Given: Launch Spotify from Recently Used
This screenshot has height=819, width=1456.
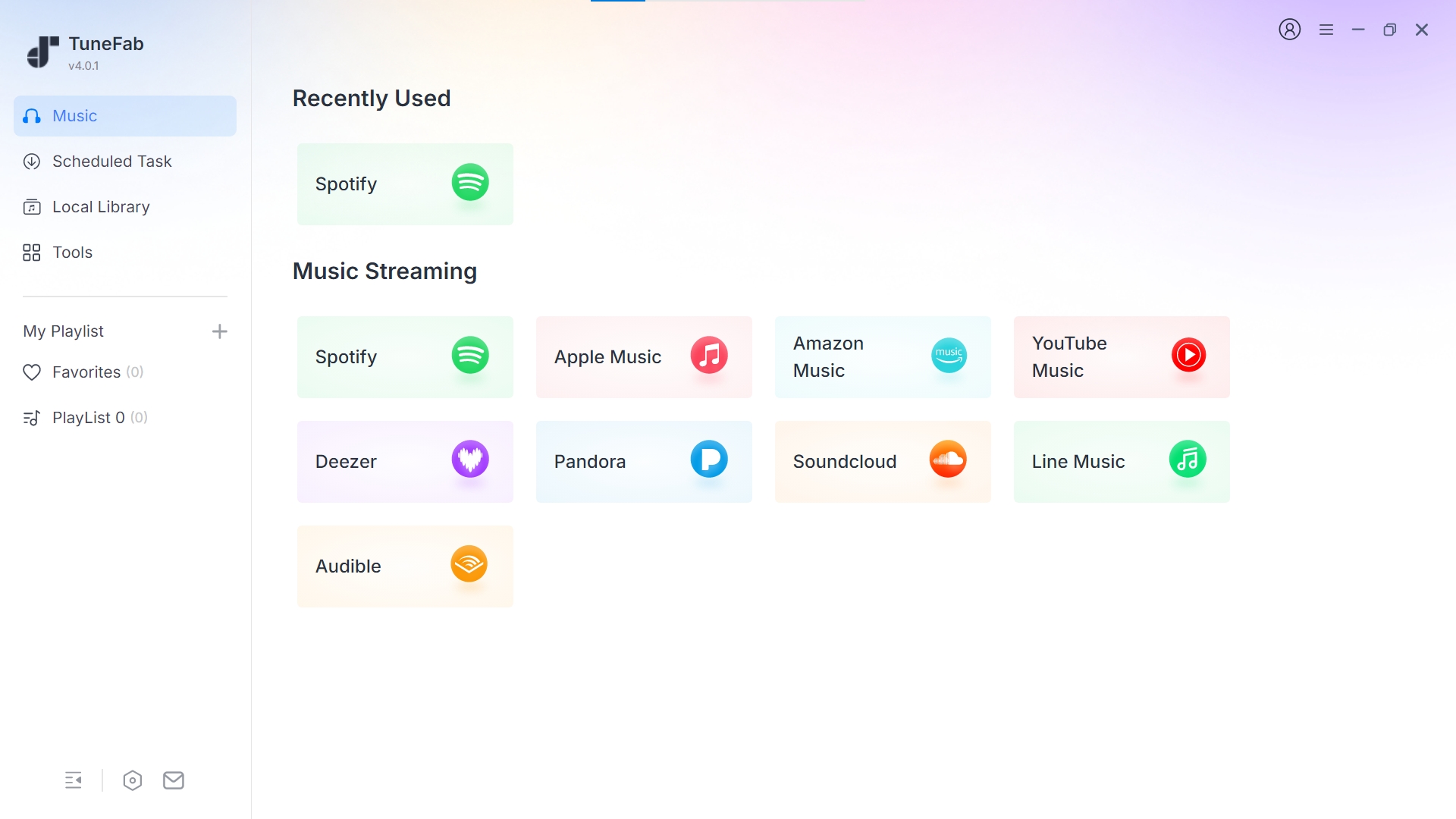Looking at the screenshot, I should tap(405, 184).
